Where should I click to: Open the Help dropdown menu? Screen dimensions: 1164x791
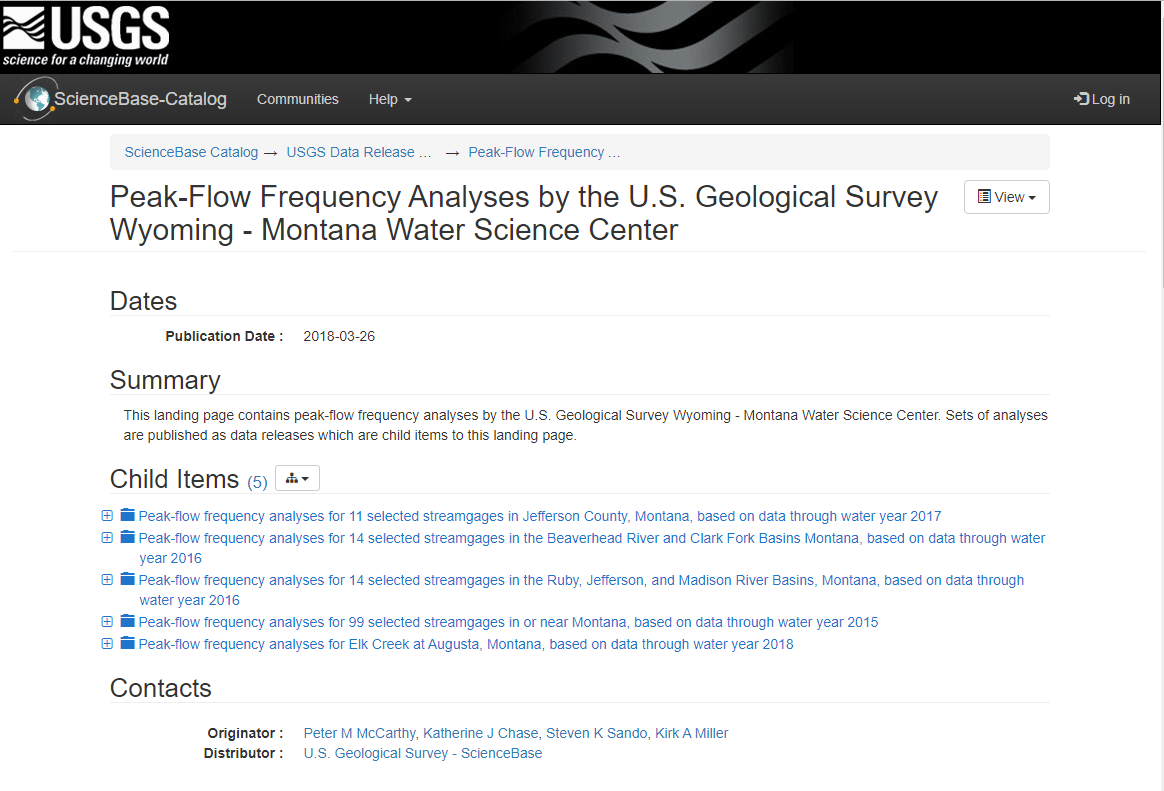pos(389,99)
